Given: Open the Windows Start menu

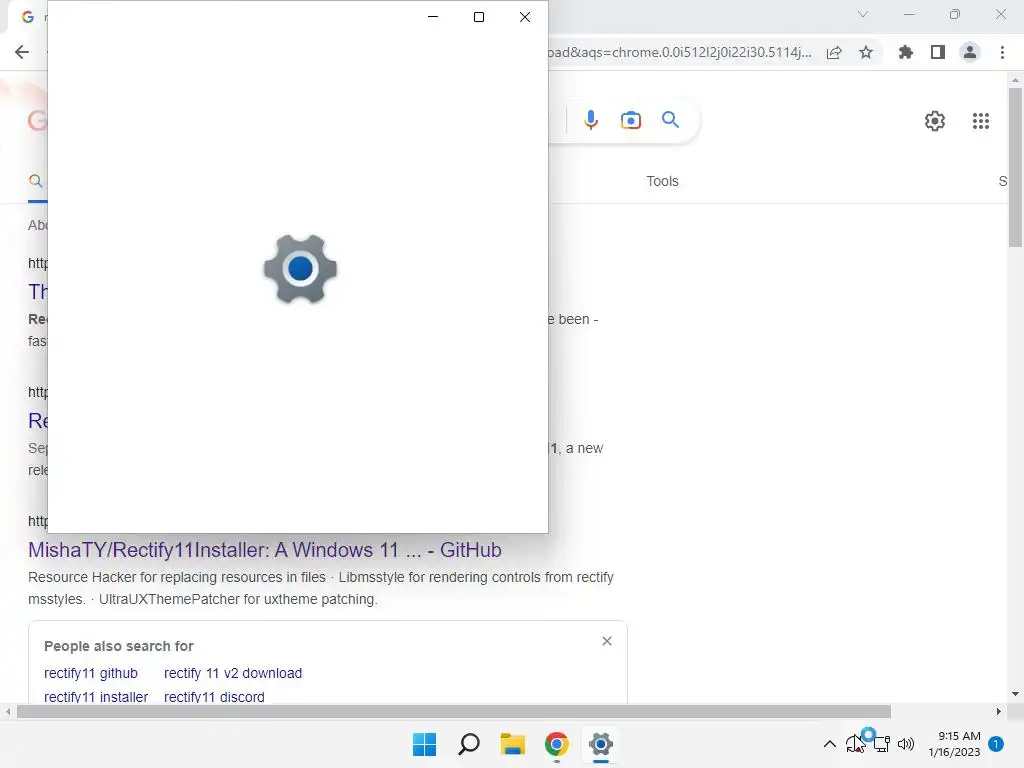Looking at the screenshot, I should pos(424,744).
